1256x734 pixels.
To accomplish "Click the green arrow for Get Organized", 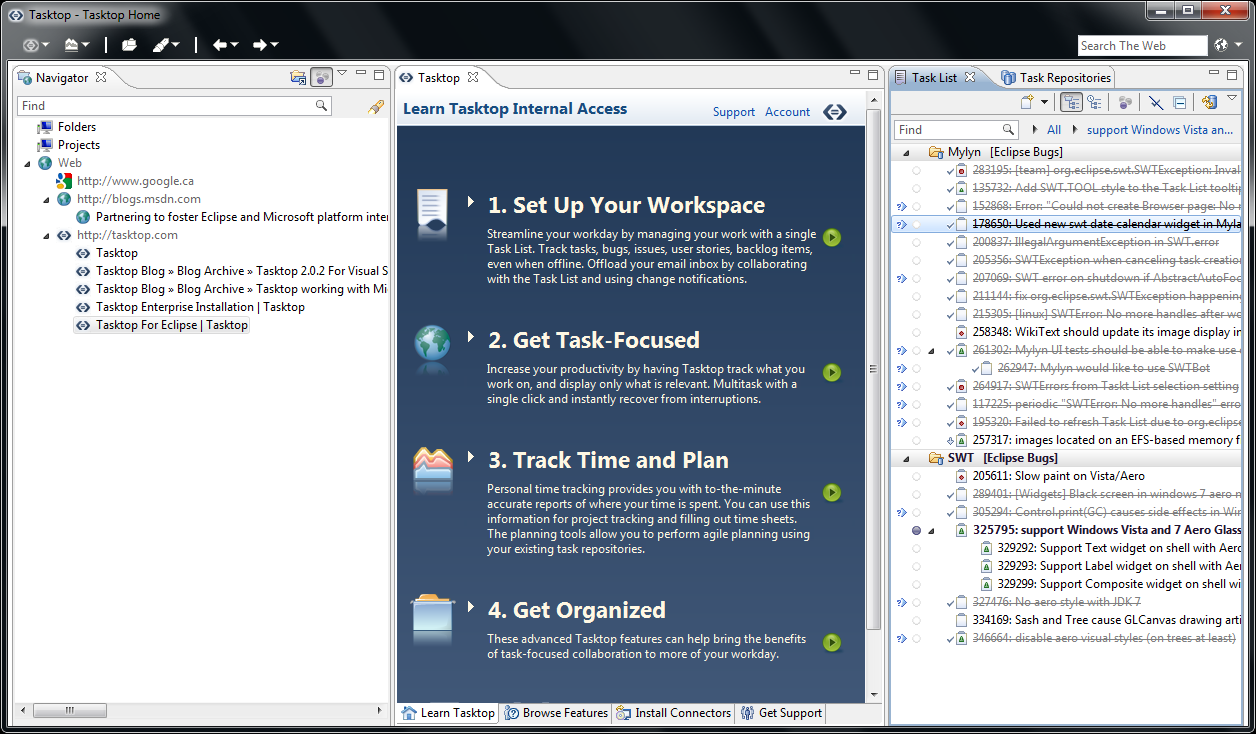I will pyautogui.click(x=832, y=642).
